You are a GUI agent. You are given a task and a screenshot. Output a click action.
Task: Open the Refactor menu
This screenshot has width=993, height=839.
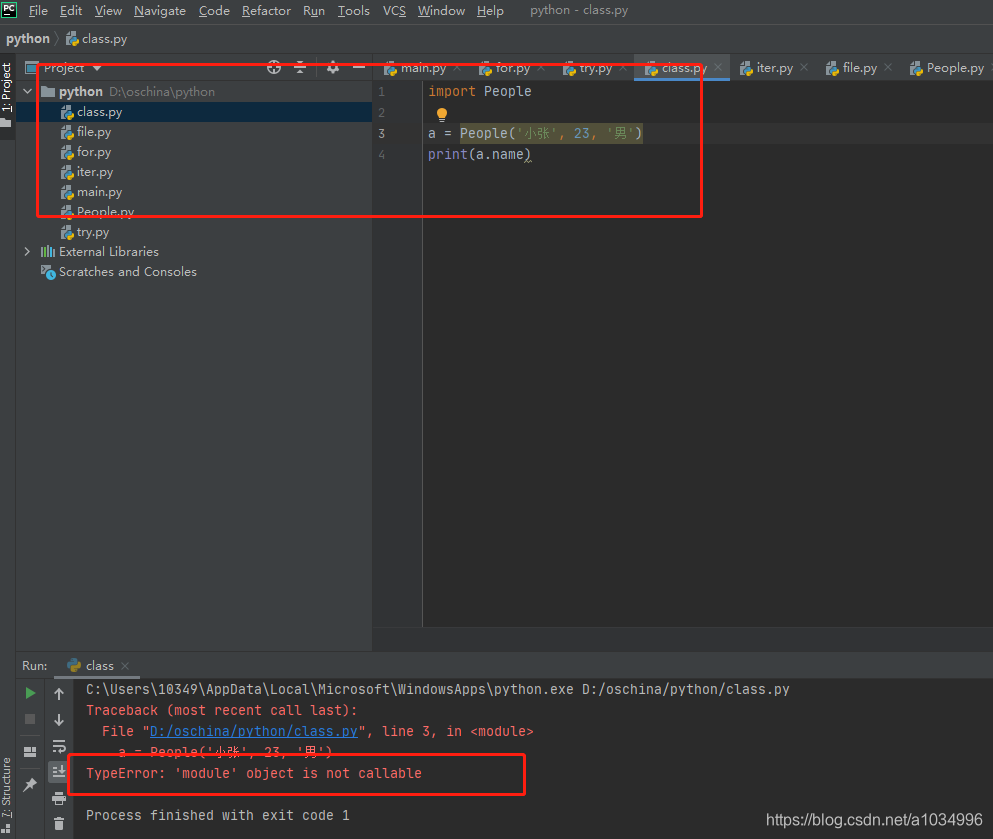point(266,11)
